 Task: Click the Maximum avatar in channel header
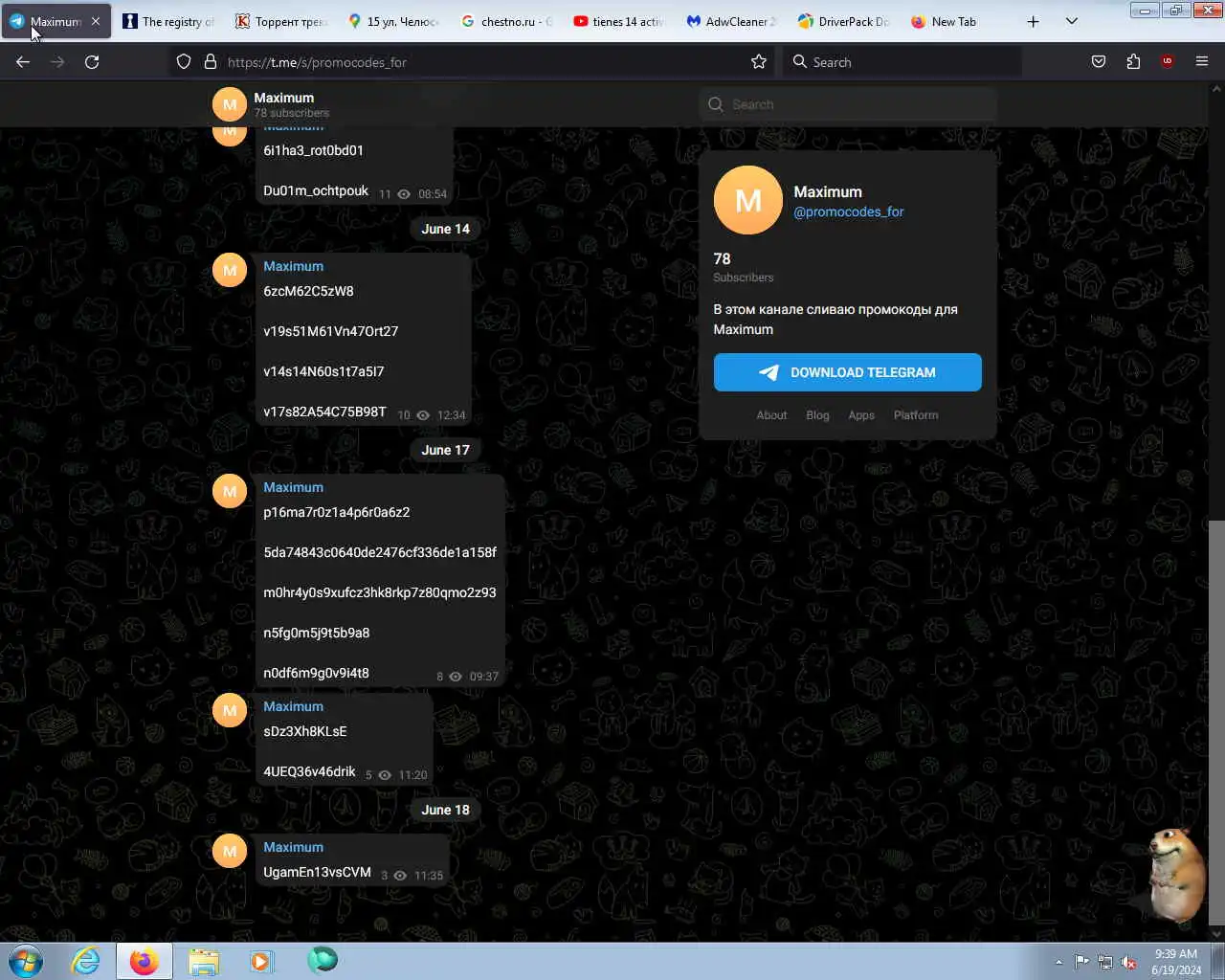coord(230,104)
